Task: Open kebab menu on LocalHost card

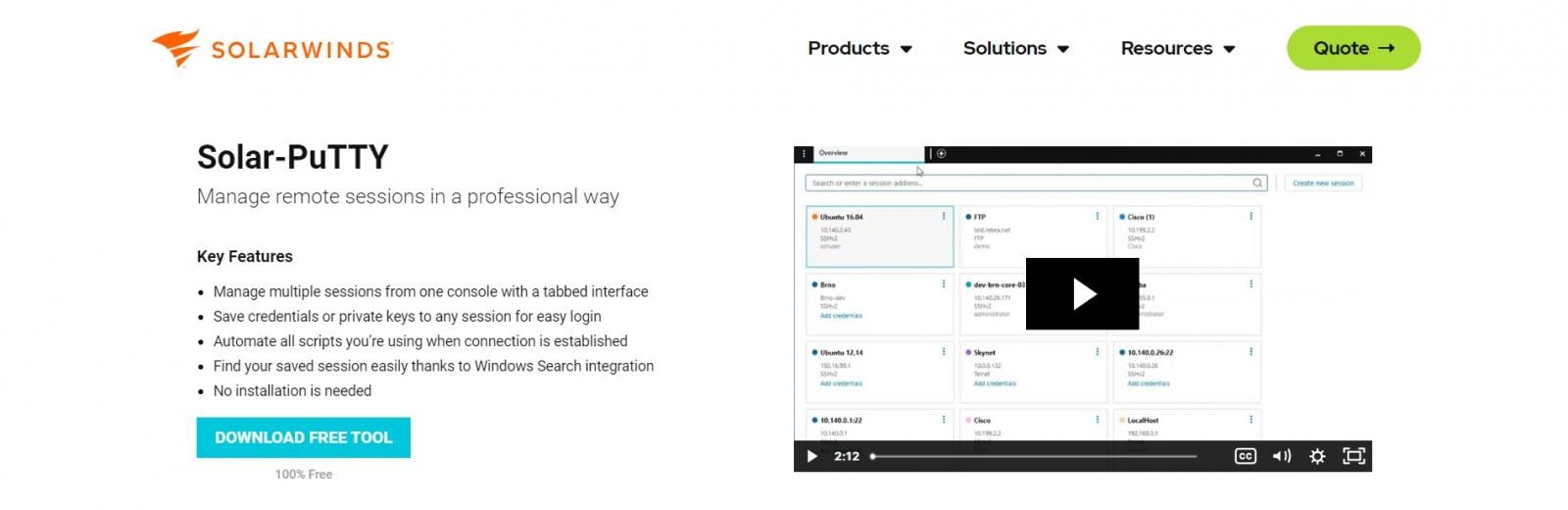Action: pyautogui.click(x=1251, y=420)
